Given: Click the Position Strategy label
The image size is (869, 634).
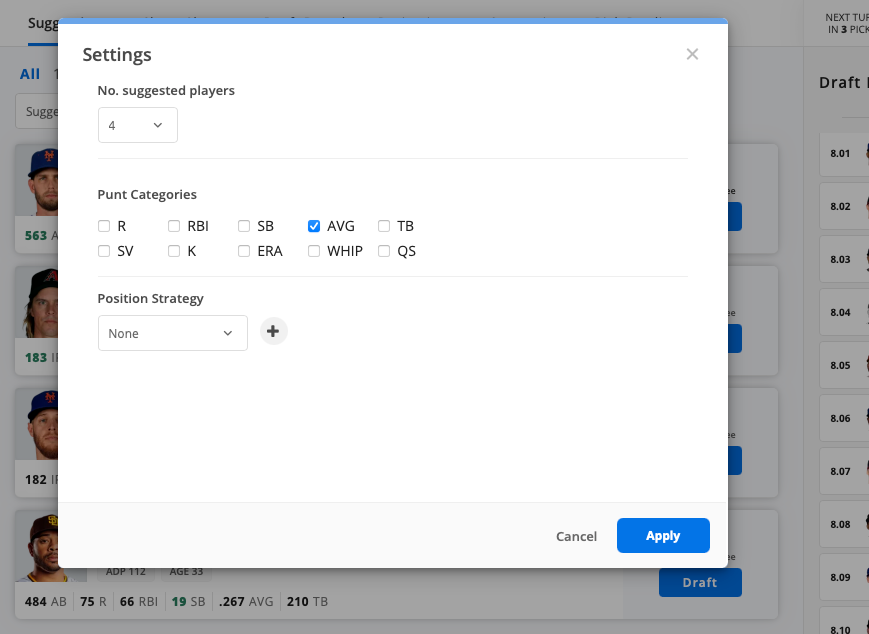Looking at the screenshot, I should coord(151,299).
